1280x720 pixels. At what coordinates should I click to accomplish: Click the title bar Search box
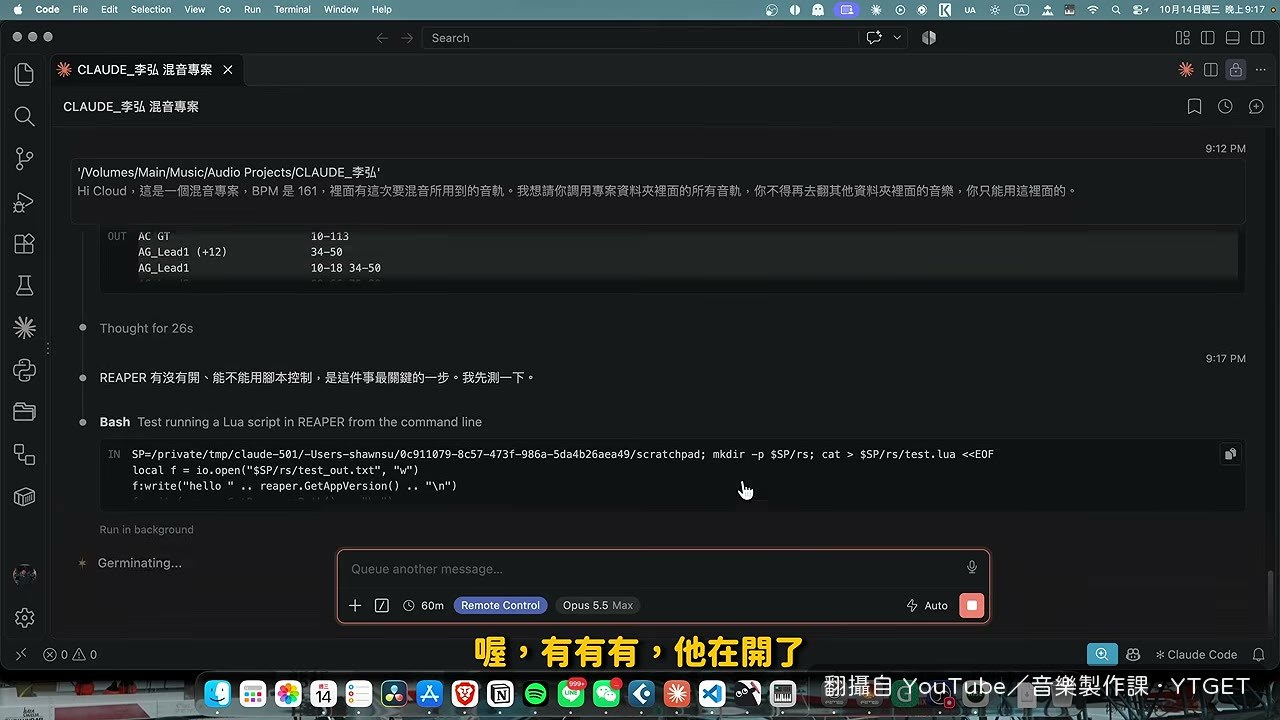pos(640,38)
